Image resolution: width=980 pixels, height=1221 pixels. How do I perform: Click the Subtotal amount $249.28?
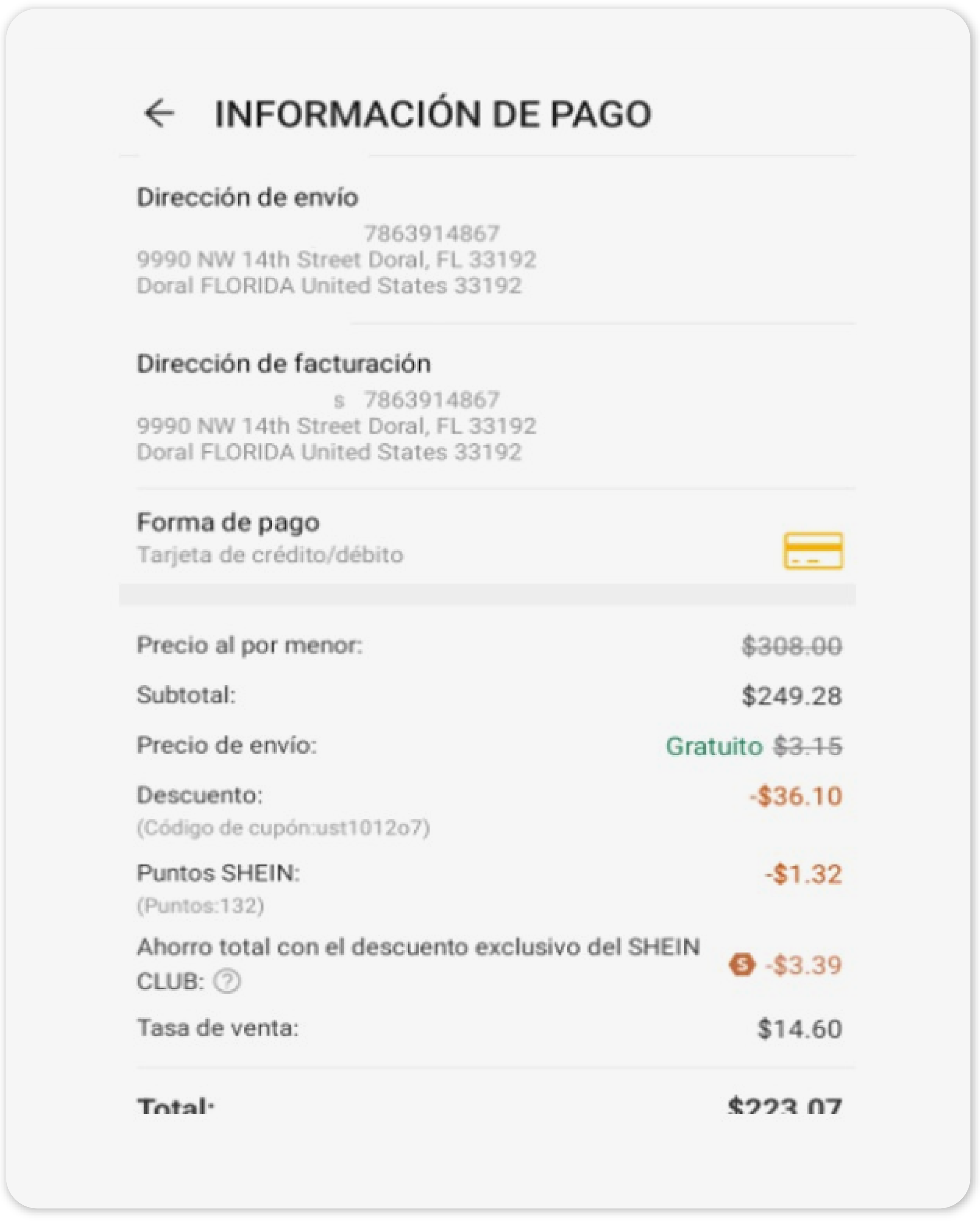[791, 696]
